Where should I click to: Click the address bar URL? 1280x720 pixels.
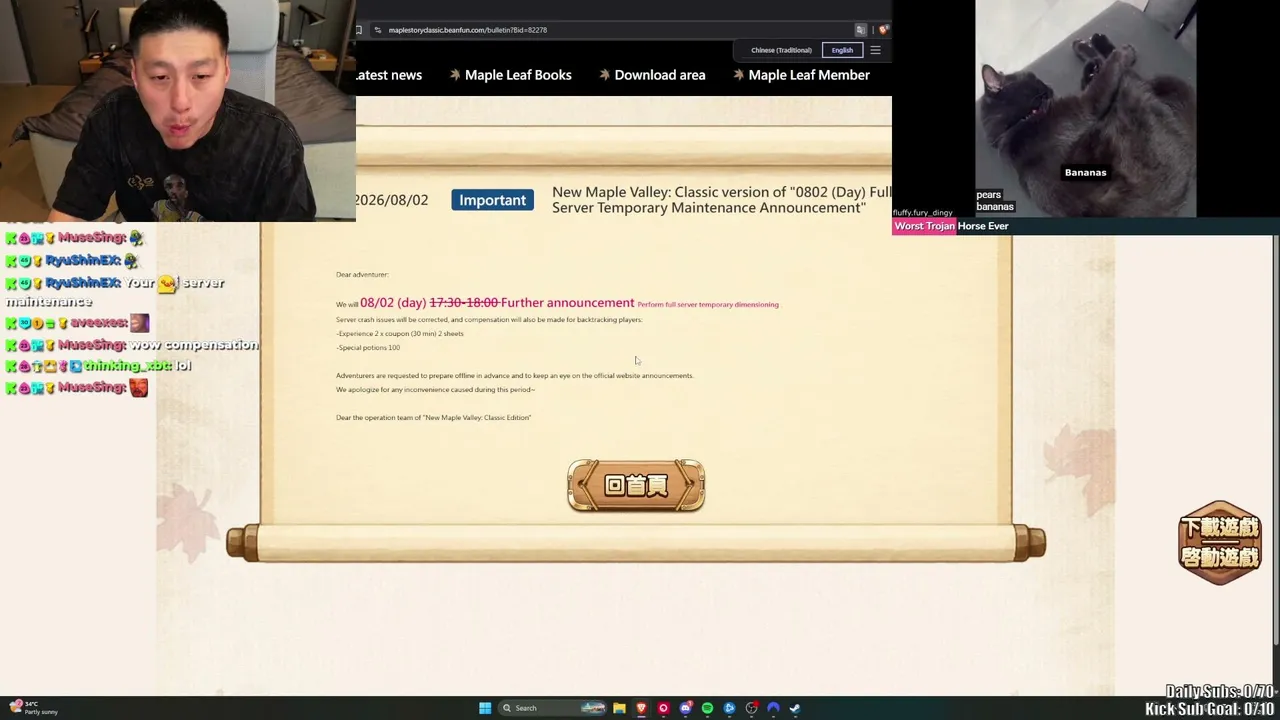[468, 30]
